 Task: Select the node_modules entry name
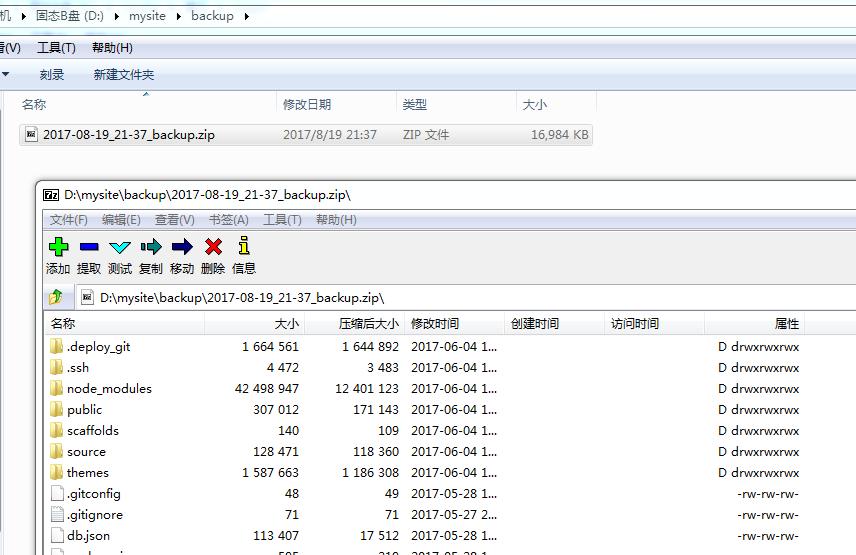click(109, 389)
